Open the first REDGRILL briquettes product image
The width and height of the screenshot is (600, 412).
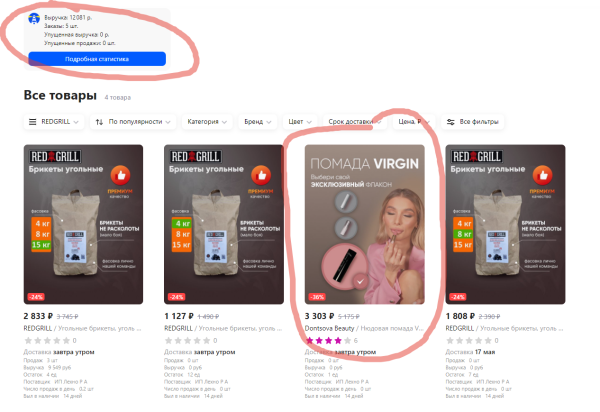click(x=83, y=225)
